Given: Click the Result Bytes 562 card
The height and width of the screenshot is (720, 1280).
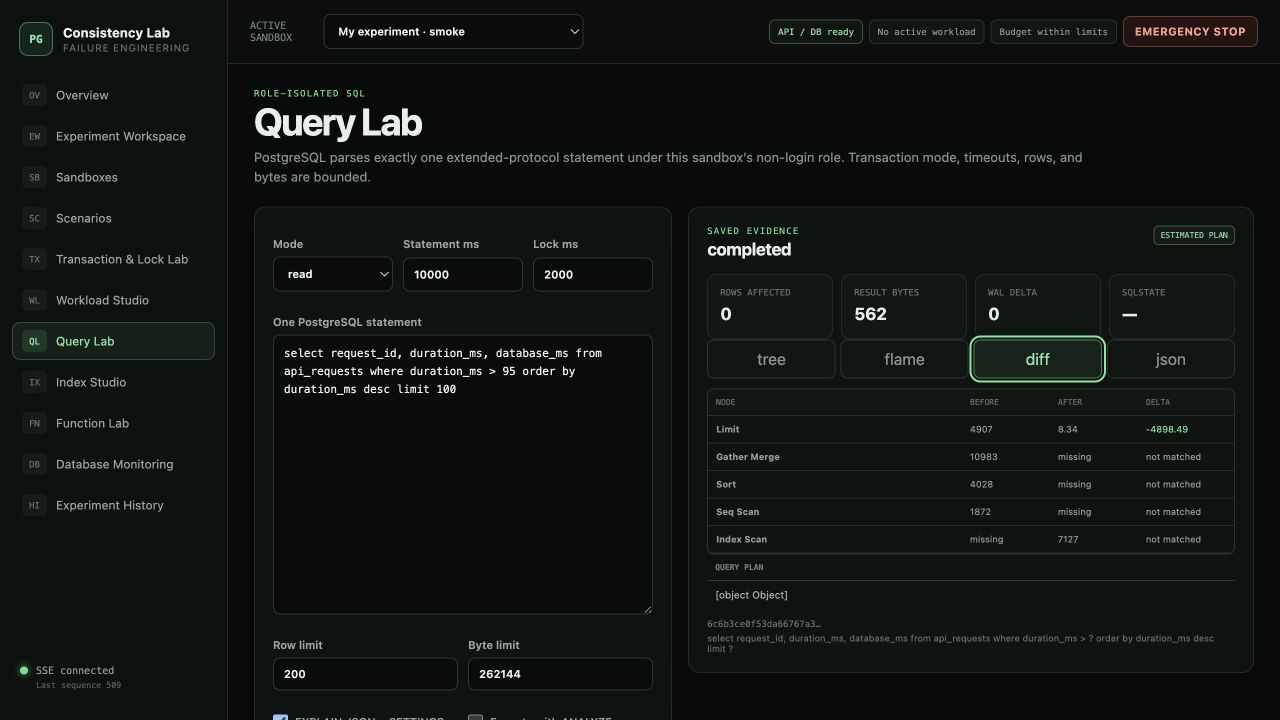Looking at the screenshot, I should [x=904, y=306].
